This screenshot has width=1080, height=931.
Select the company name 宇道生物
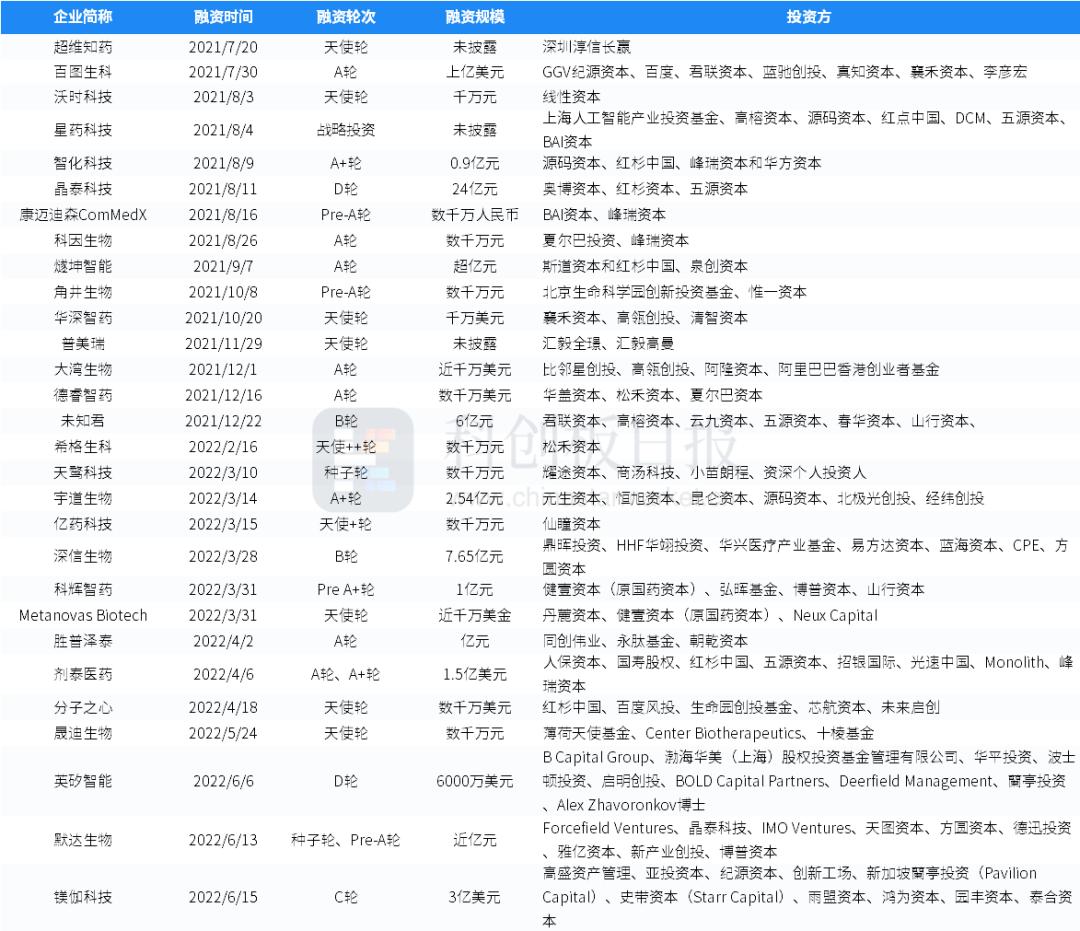coord(83,498)
